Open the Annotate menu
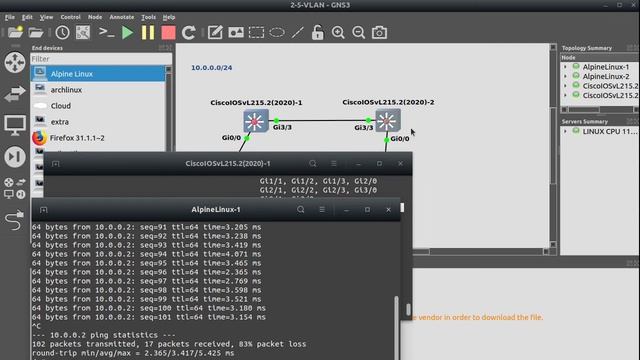This screenshot has width=640, height=360. click(x=122, y=17)
